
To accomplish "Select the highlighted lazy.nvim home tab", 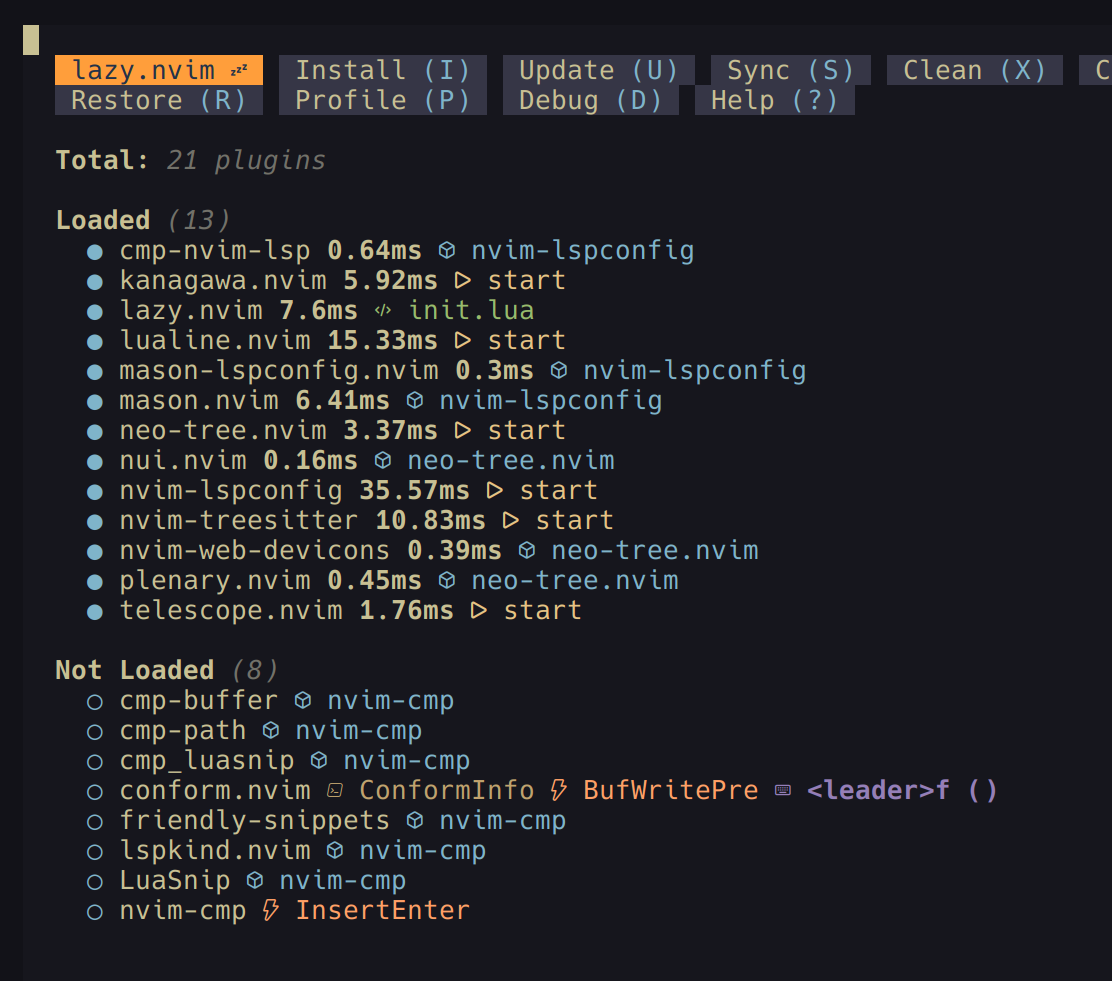I will [x=159, y=70].
